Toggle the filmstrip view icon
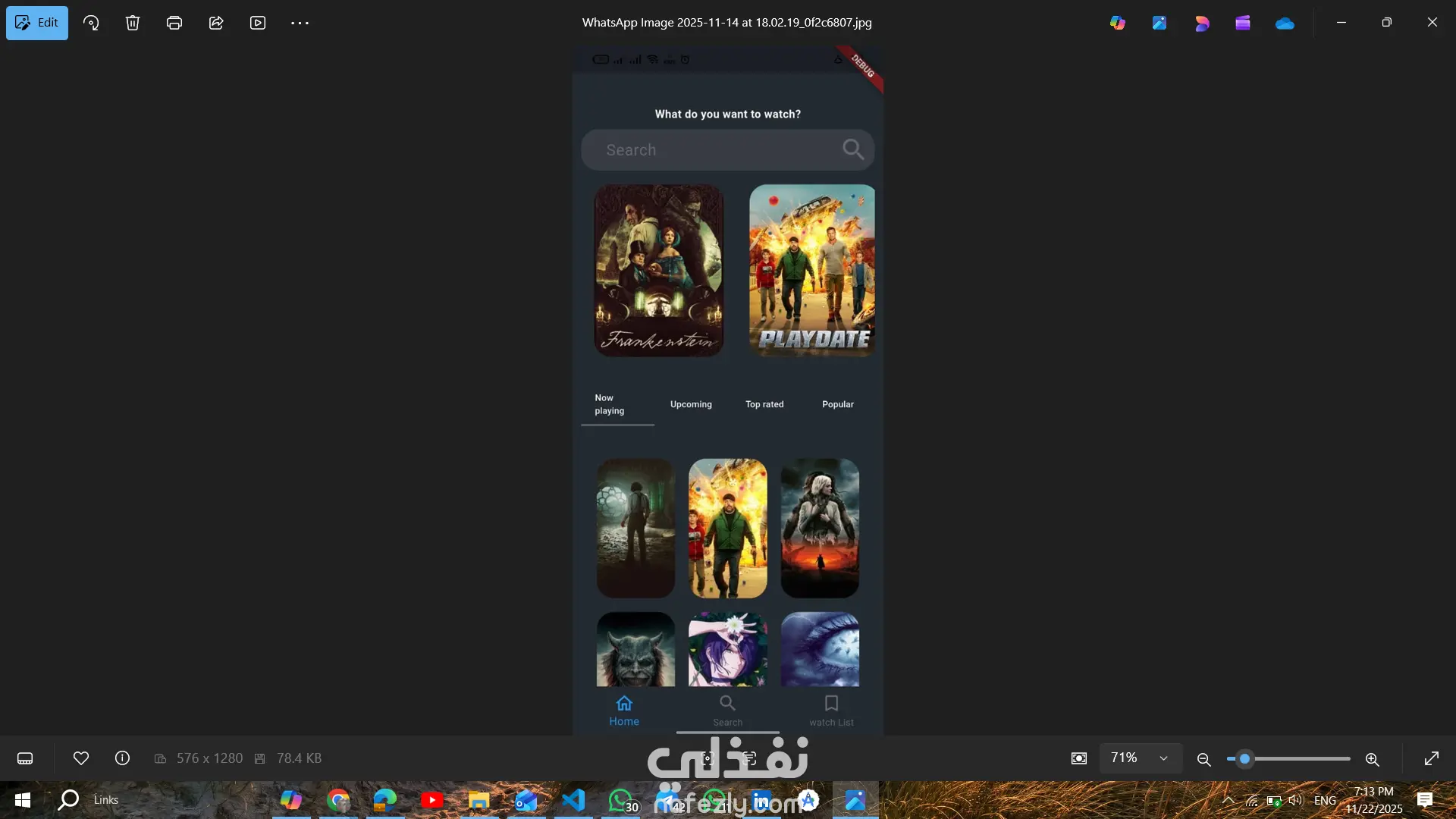This screenshot has width=1456, height=819. (x=25, y=758)
